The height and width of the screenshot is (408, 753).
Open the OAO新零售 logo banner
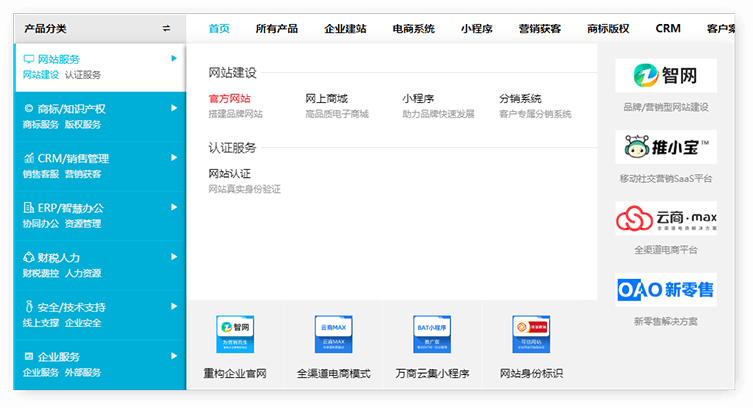click(x=666, y=290)
